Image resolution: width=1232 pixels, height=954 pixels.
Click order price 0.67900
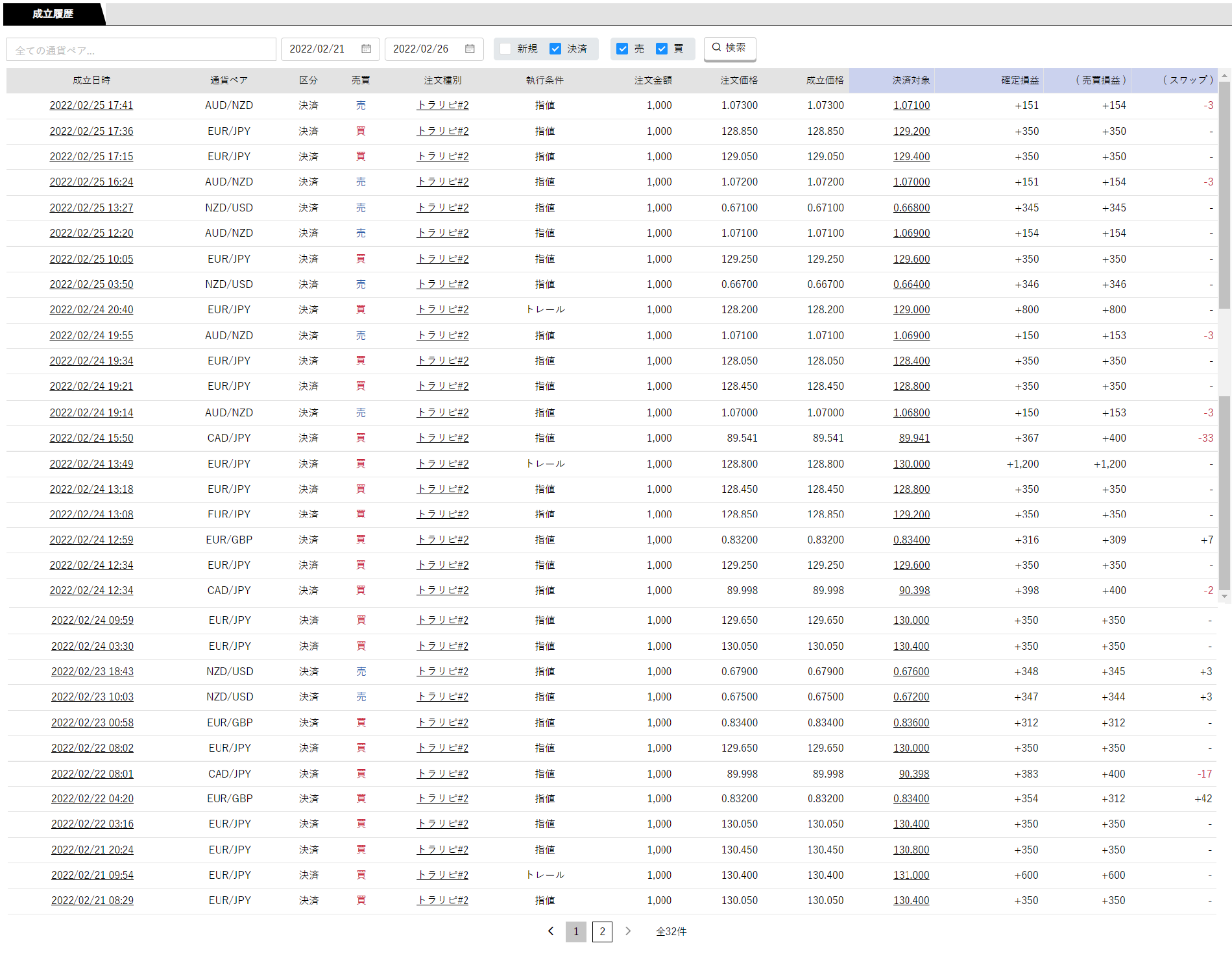pyautogui.click(x=740, y=671)
